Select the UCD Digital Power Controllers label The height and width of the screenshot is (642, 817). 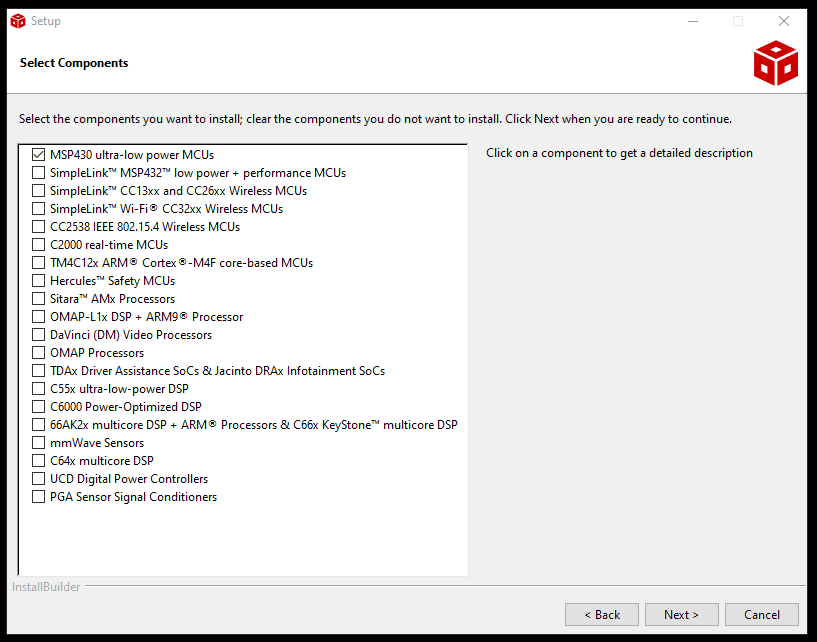point(129,479)
